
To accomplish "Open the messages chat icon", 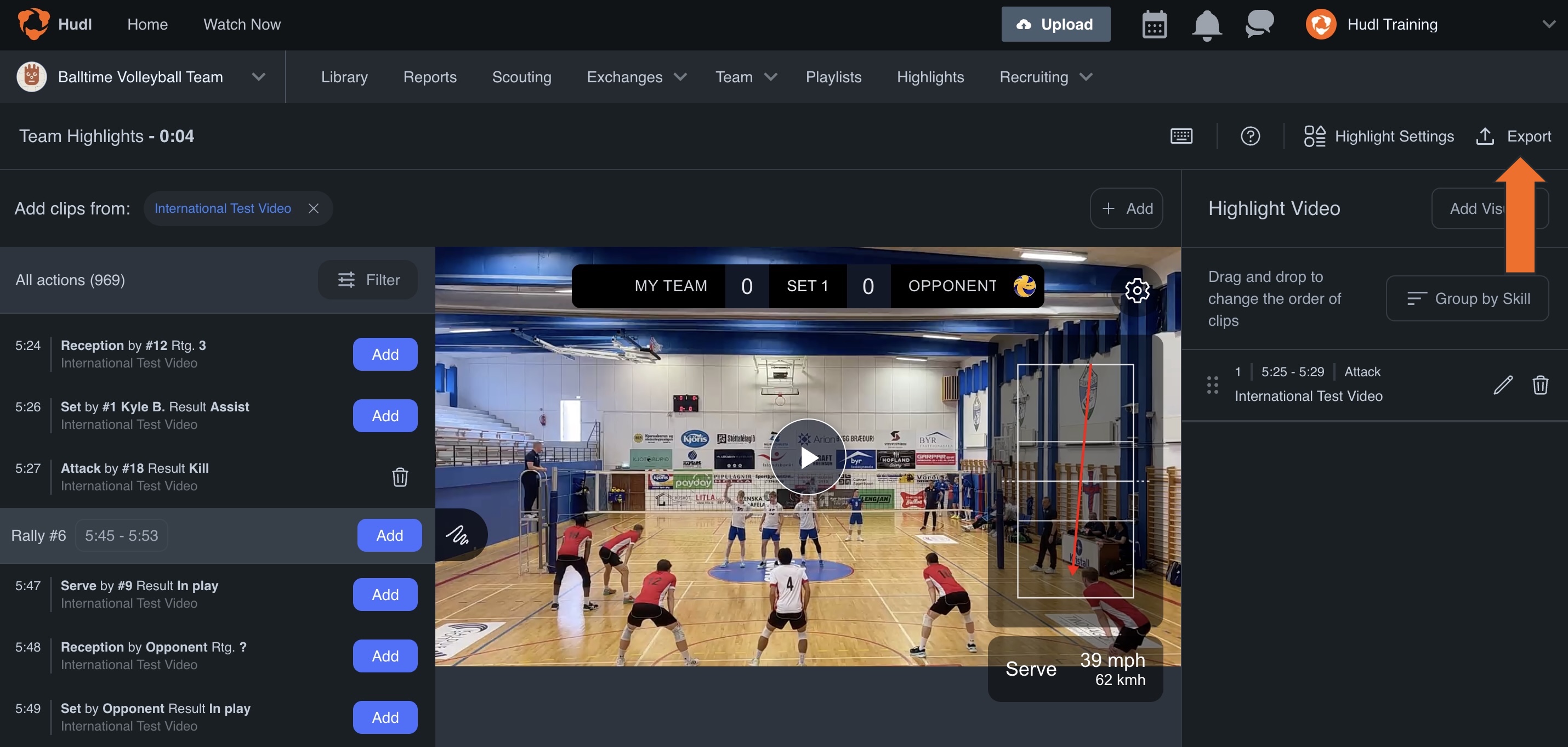I will point(1259,24).
